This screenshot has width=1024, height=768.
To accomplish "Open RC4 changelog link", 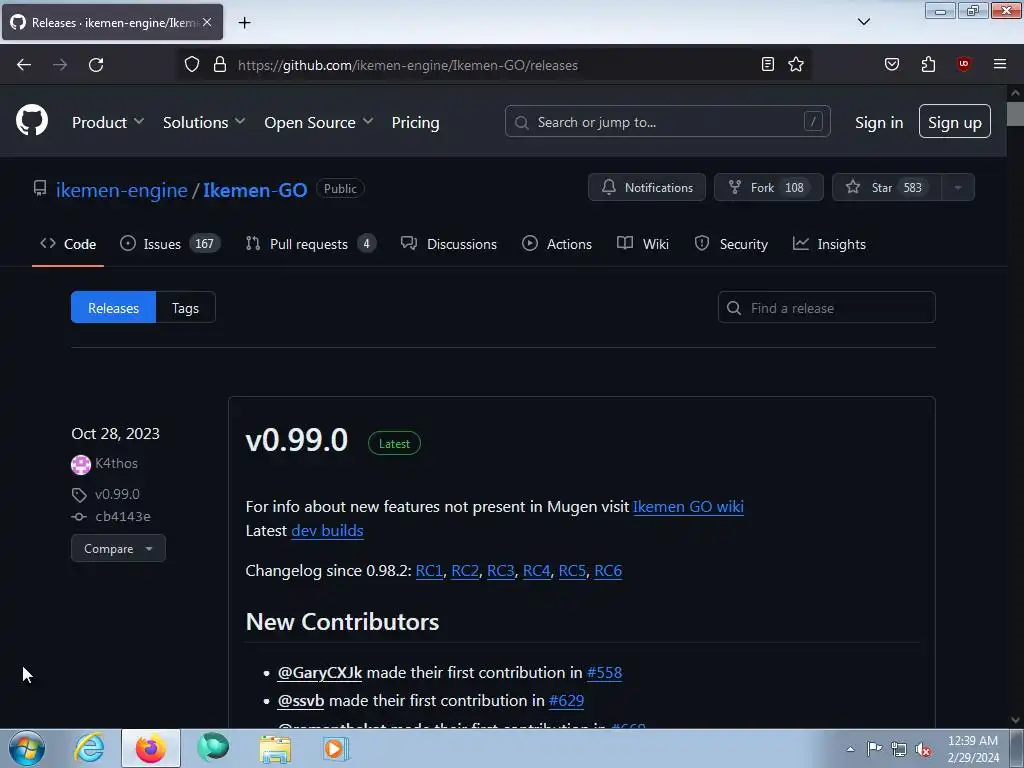I will pyautogui.click(x=537, y=571).
